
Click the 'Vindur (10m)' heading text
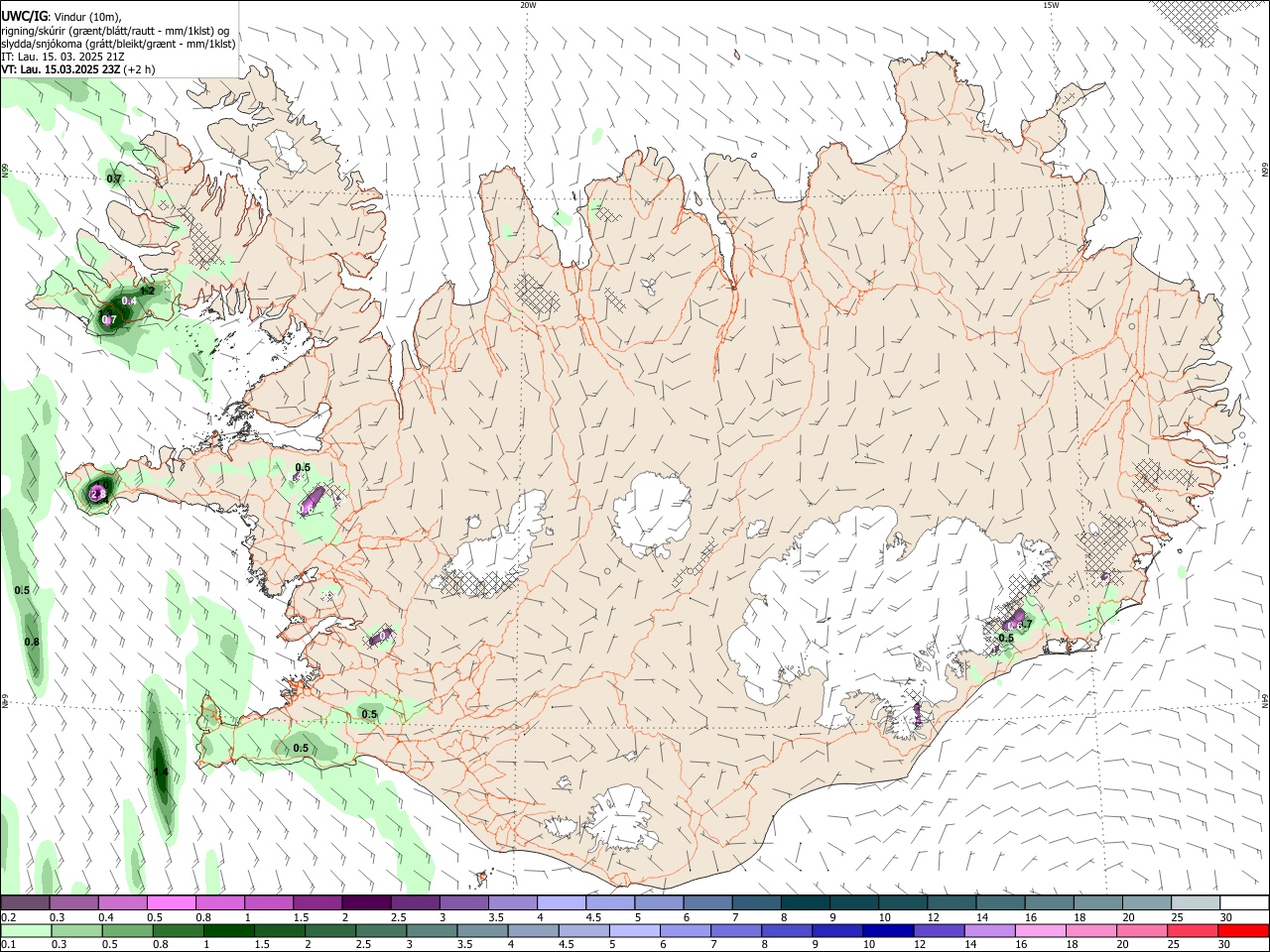pos(87,17)
